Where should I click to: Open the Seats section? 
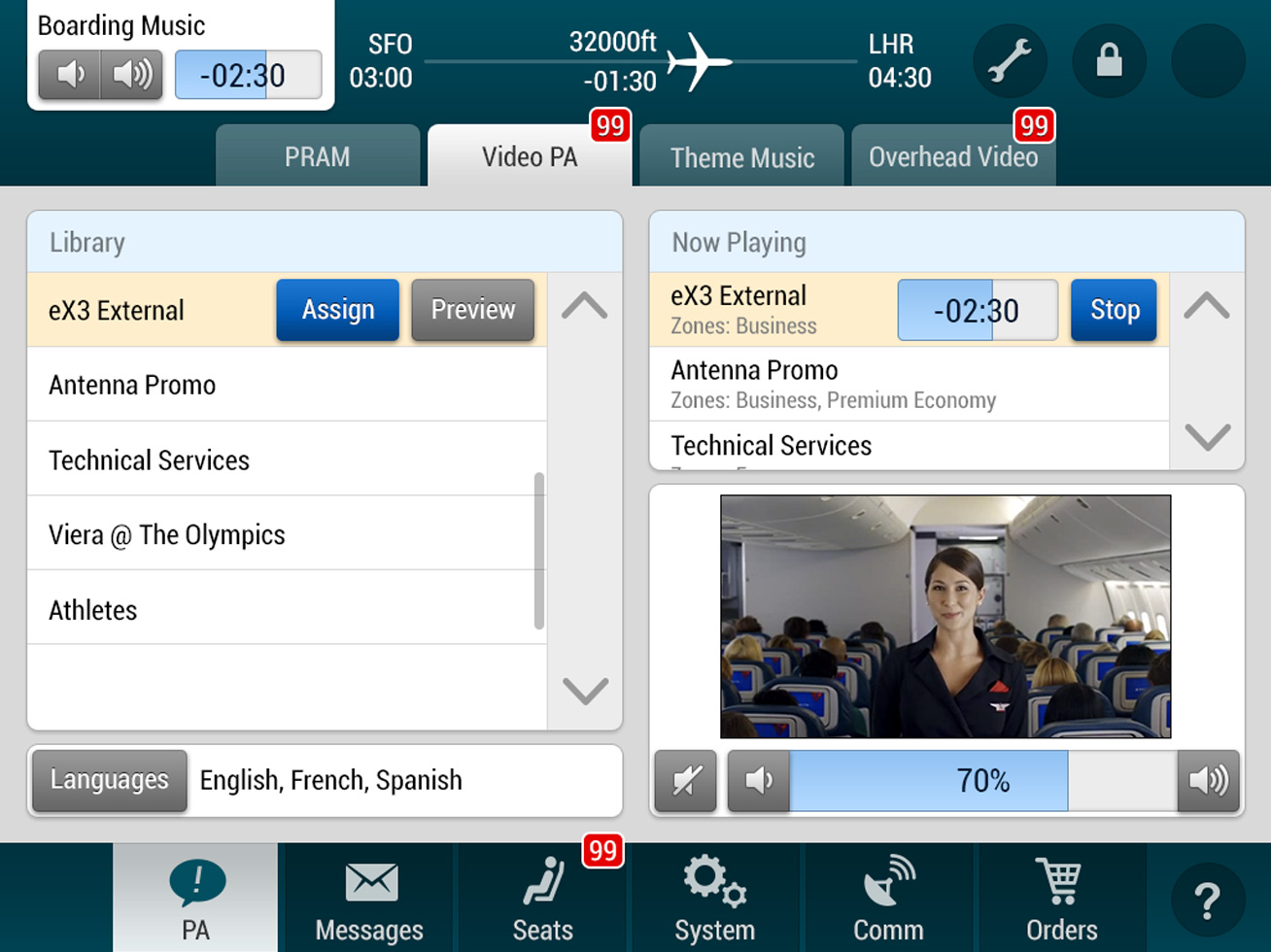(542, 900)
